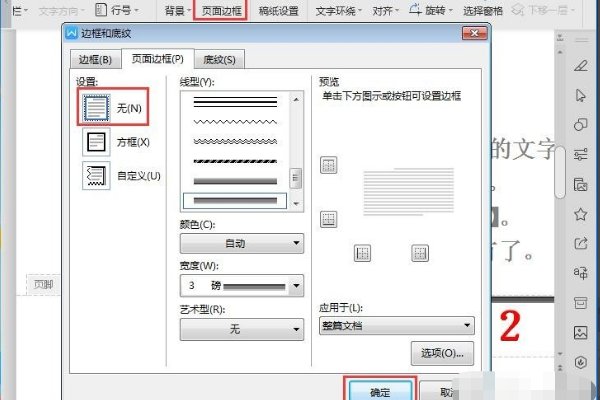Select the 方框(X) box border setting
600x400 pixels.
(x=116, y=142)
